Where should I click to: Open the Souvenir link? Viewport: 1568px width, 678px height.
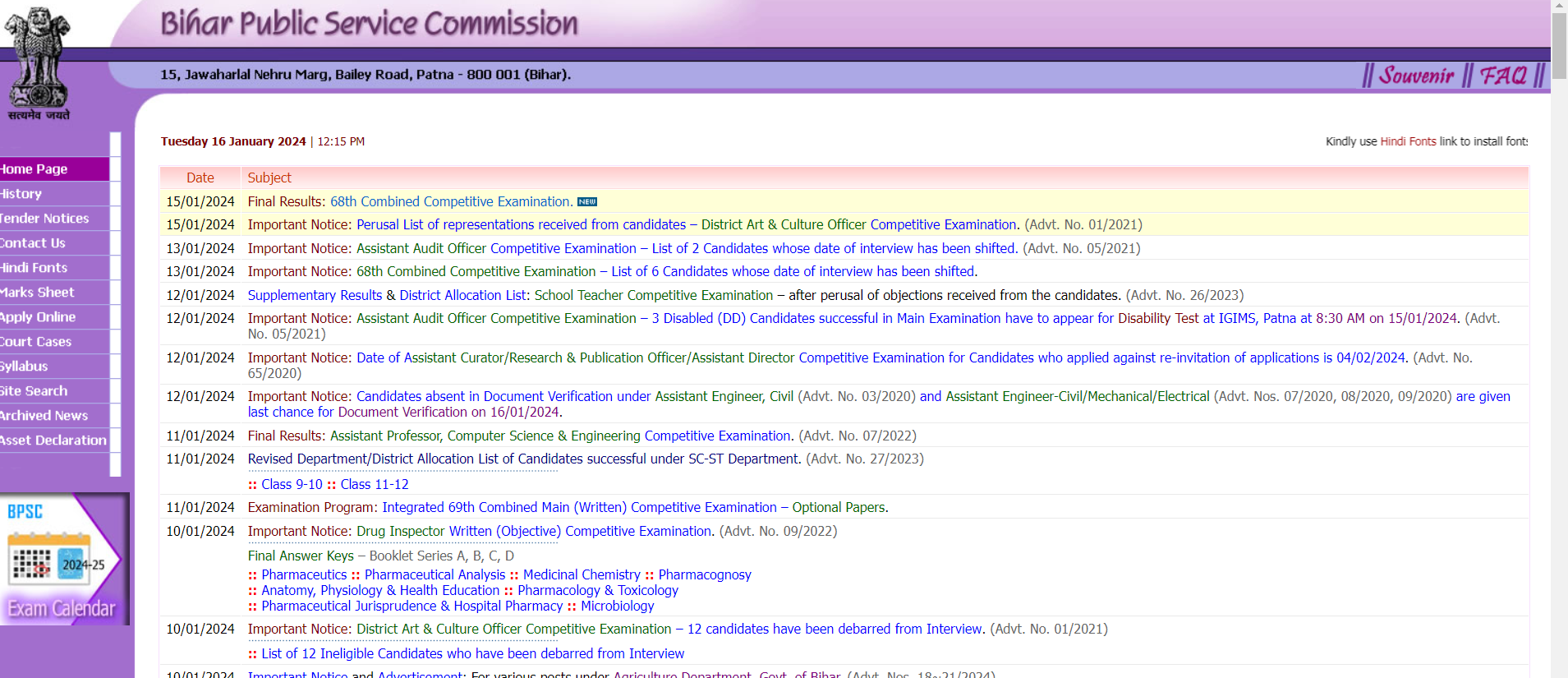[x=1415, y=76]
